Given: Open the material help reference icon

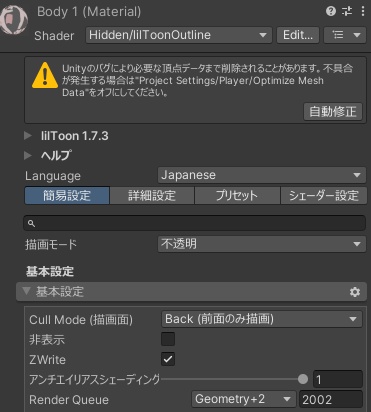Looking at the screenshot, I should tap(331, 11).
